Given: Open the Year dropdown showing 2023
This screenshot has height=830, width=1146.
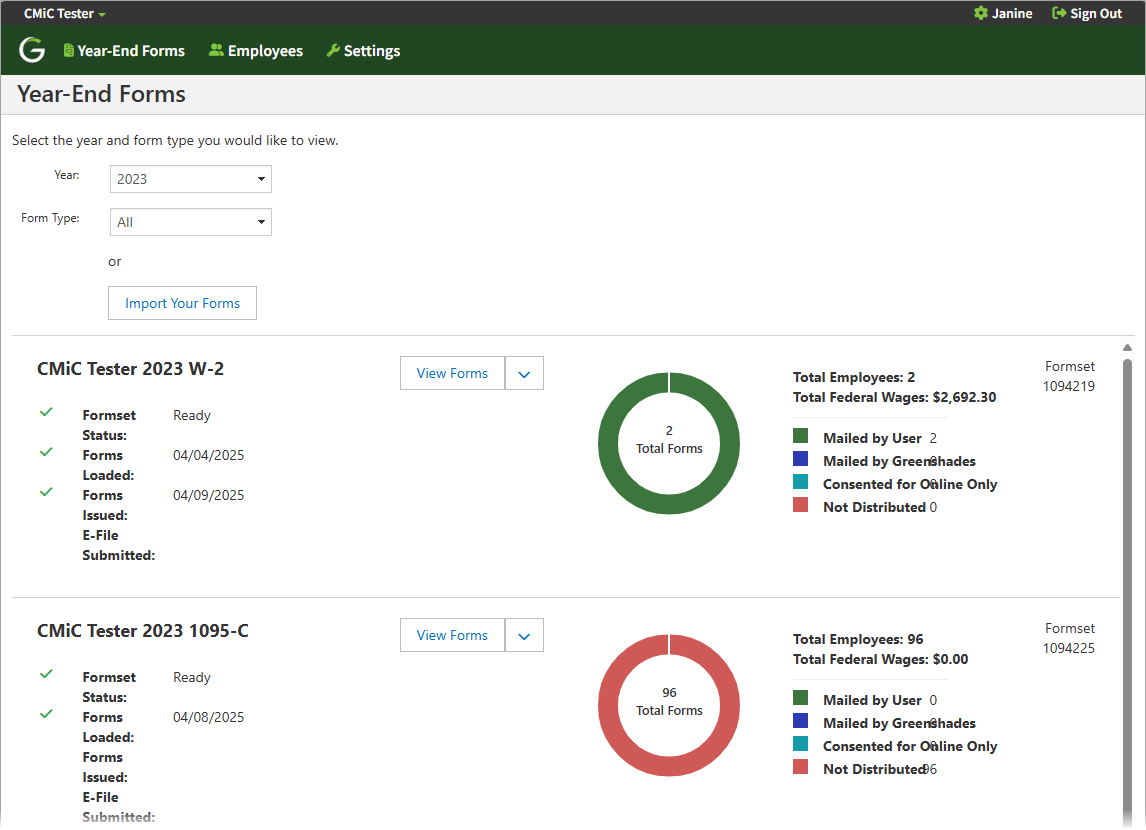Looking at the screenshot, I should coord(191,179).
